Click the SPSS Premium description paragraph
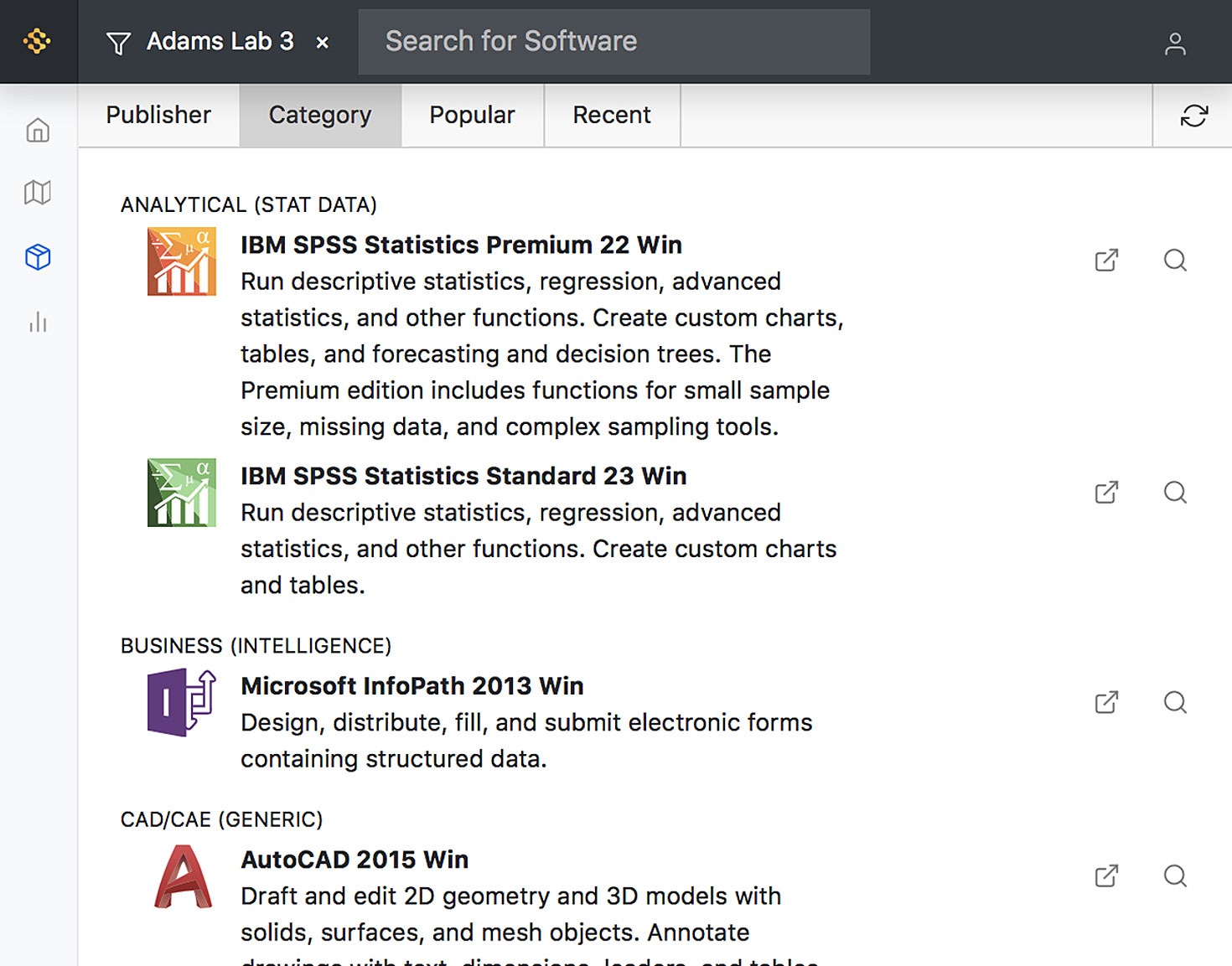Image resolution: width=1232 pixels, height=966 pixels. tap(542, 354)
